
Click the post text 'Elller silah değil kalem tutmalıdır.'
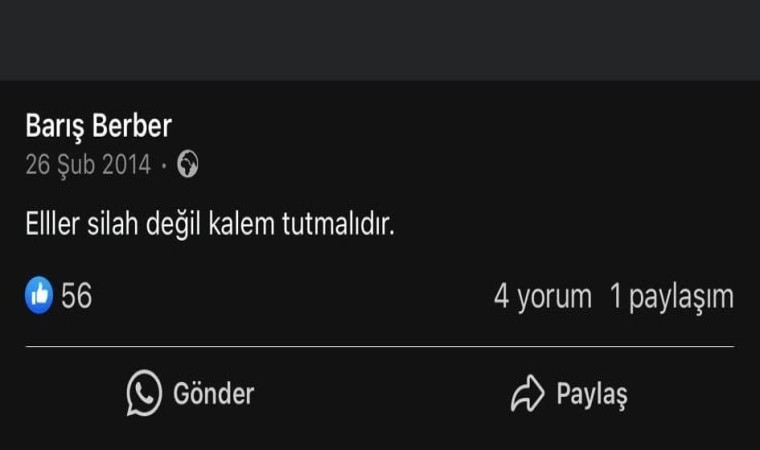coord(210,225)
